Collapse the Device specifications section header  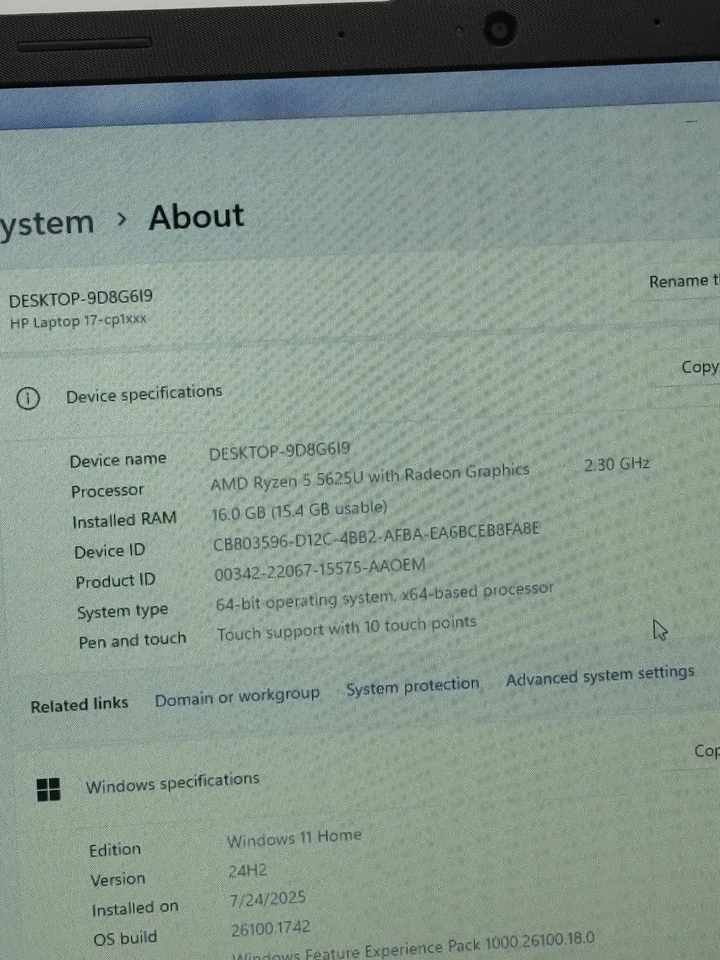[x=144, y=394]
